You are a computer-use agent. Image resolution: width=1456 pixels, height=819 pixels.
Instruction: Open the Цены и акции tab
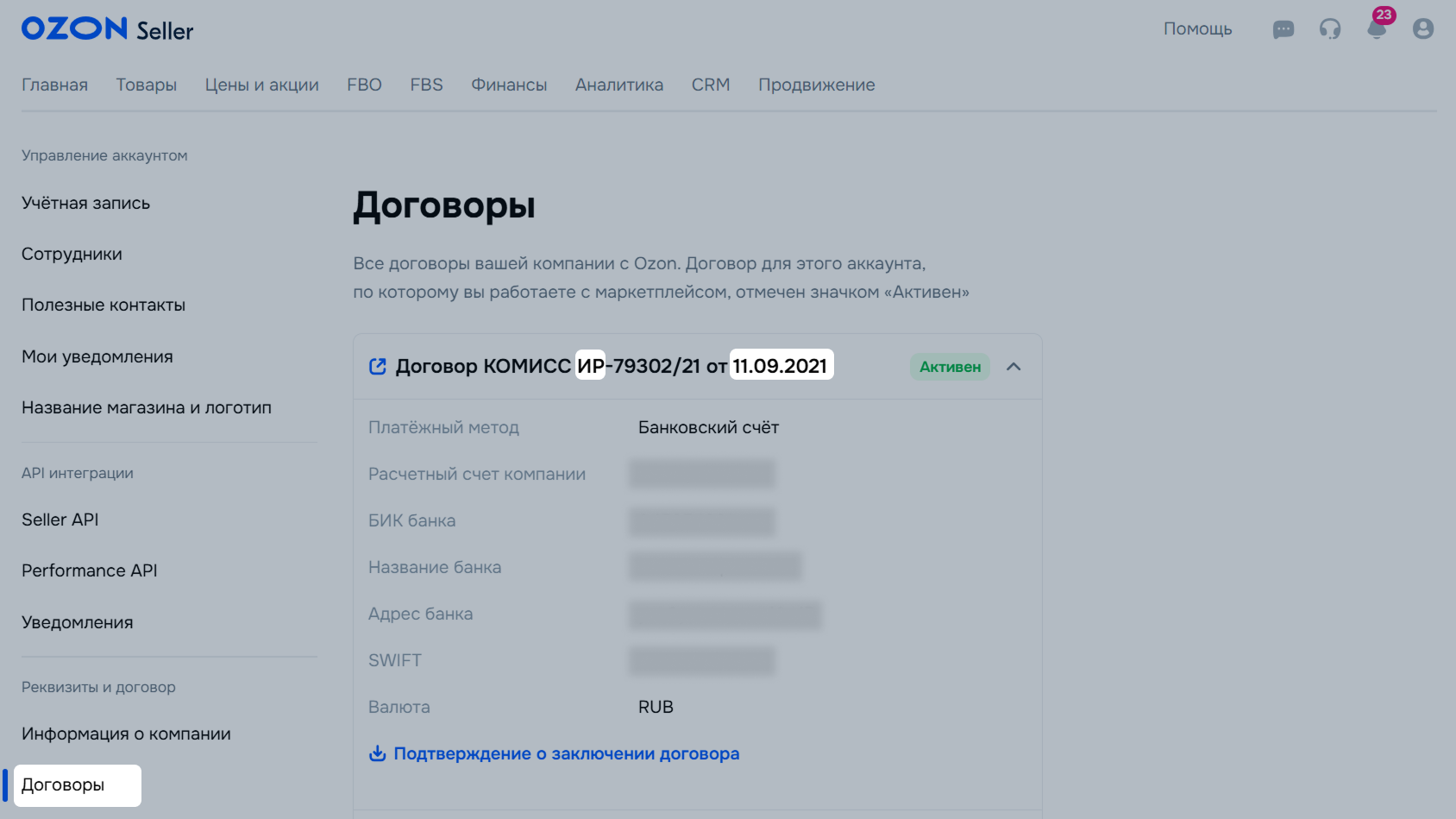262,85
